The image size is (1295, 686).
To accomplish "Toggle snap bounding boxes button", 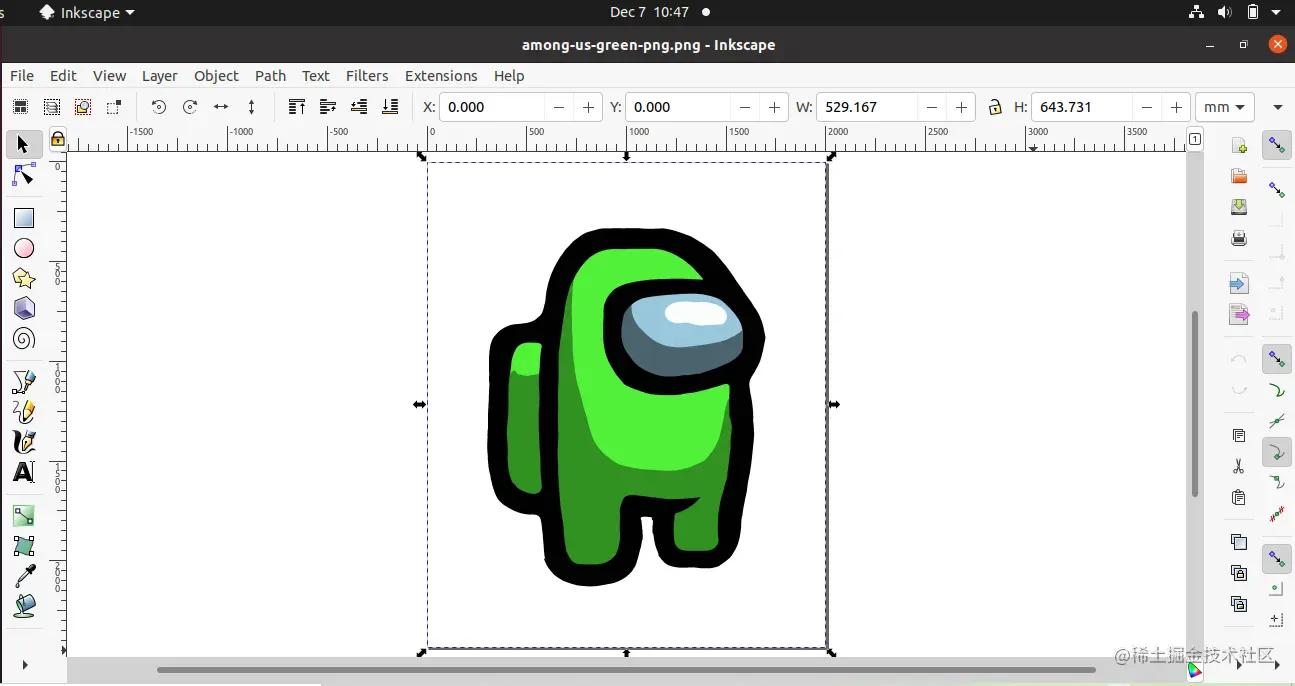I will (1277, 189).
